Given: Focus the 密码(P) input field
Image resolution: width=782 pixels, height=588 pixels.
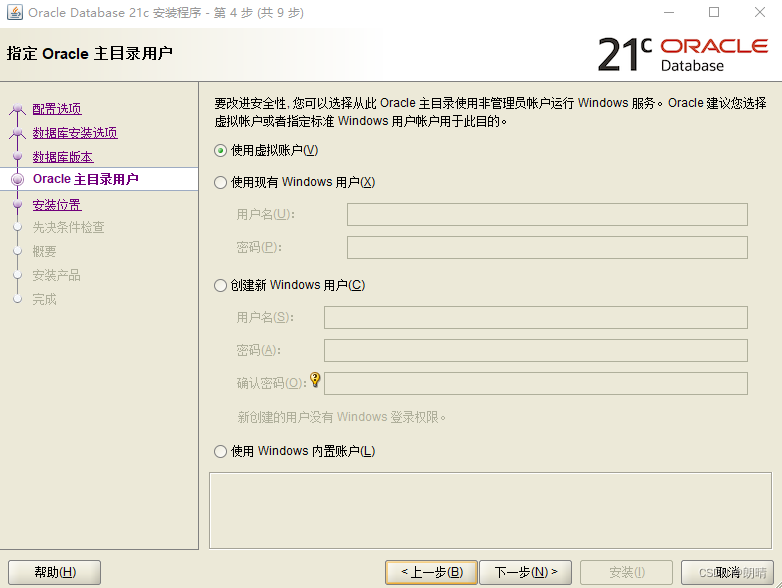Looking at the screenshot, I should [x=547, y=247].
